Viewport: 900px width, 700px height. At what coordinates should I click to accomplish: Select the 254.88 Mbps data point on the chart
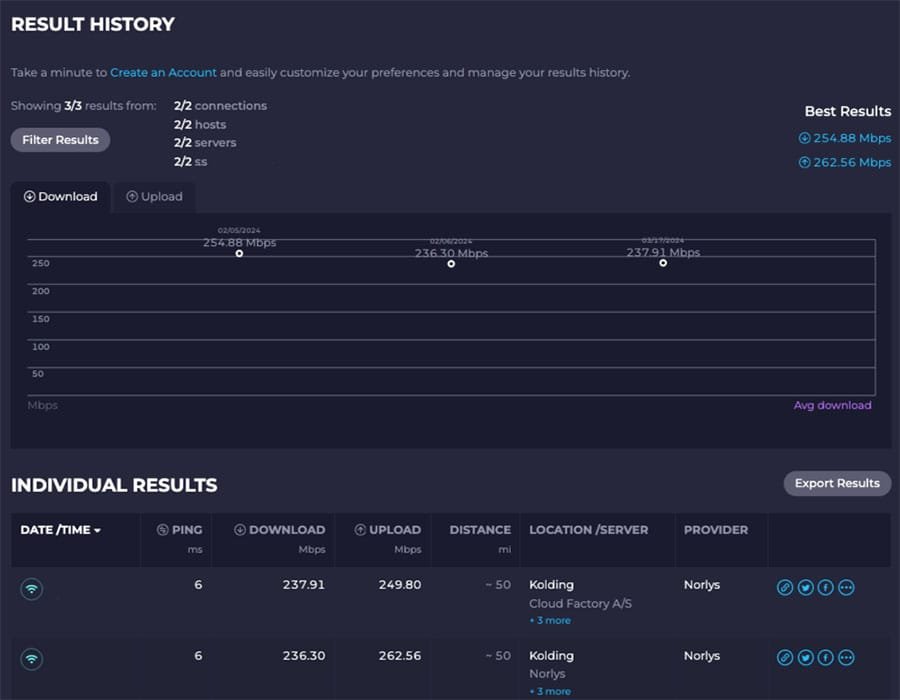pyautogui.click(x=238, y=254)
